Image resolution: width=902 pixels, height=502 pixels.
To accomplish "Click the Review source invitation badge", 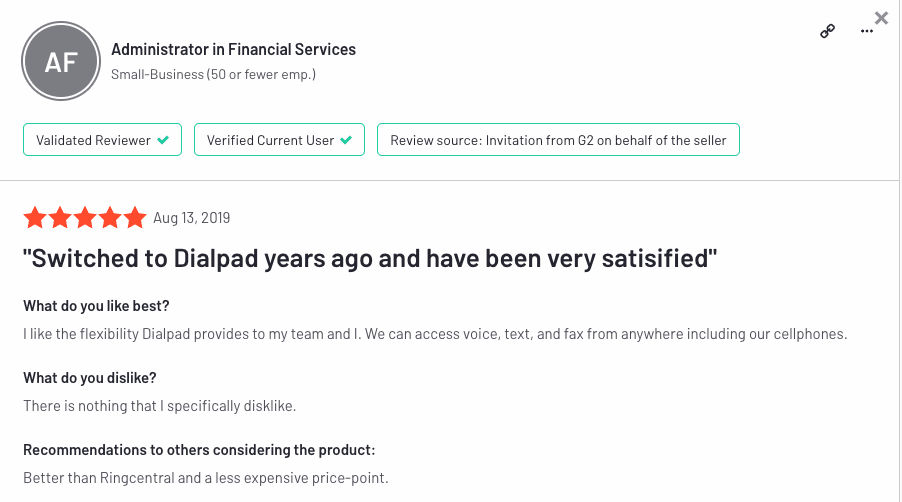I will (558, 140).
